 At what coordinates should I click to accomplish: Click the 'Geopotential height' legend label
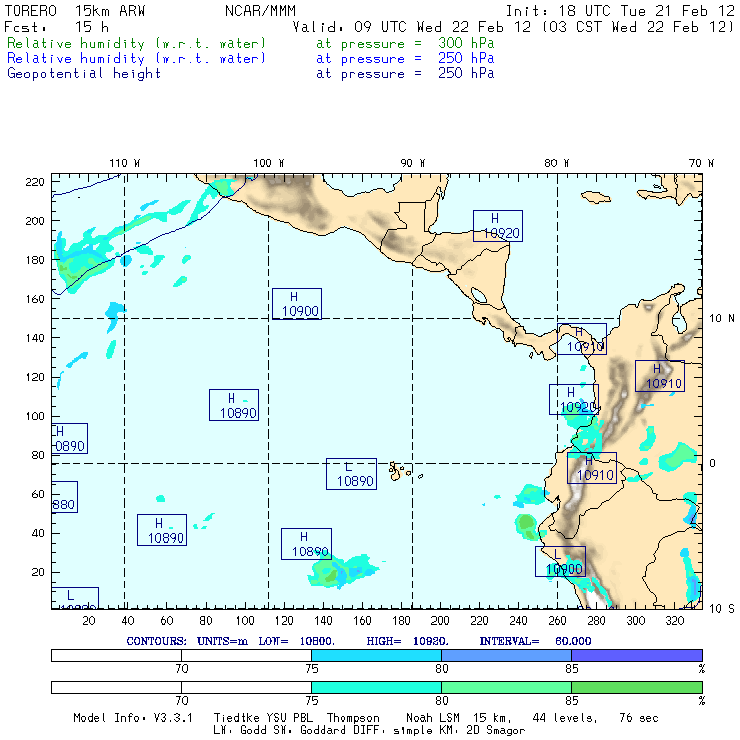(x=84, y=74)
